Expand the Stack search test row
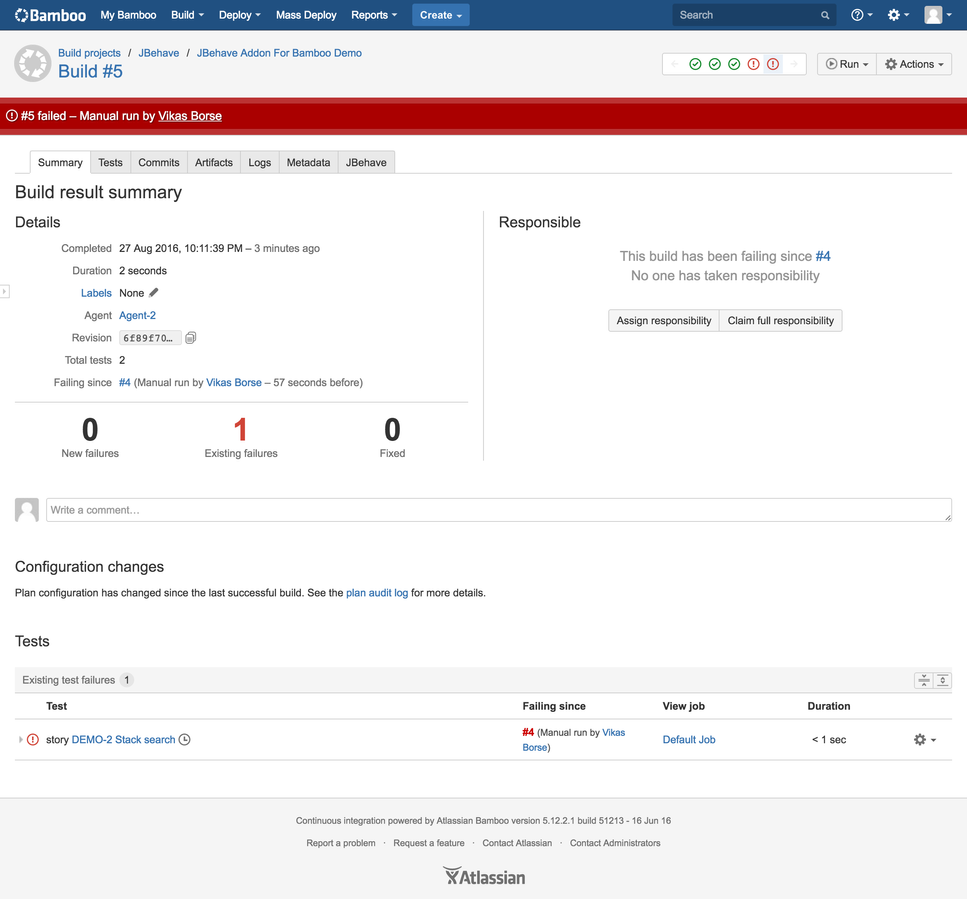 20,739
